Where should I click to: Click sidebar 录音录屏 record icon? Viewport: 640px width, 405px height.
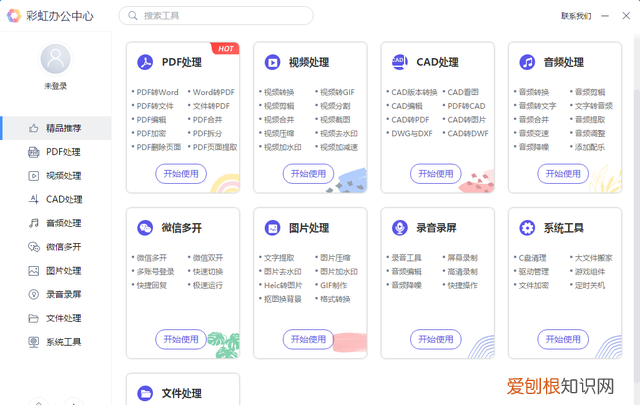coord(33,294)
